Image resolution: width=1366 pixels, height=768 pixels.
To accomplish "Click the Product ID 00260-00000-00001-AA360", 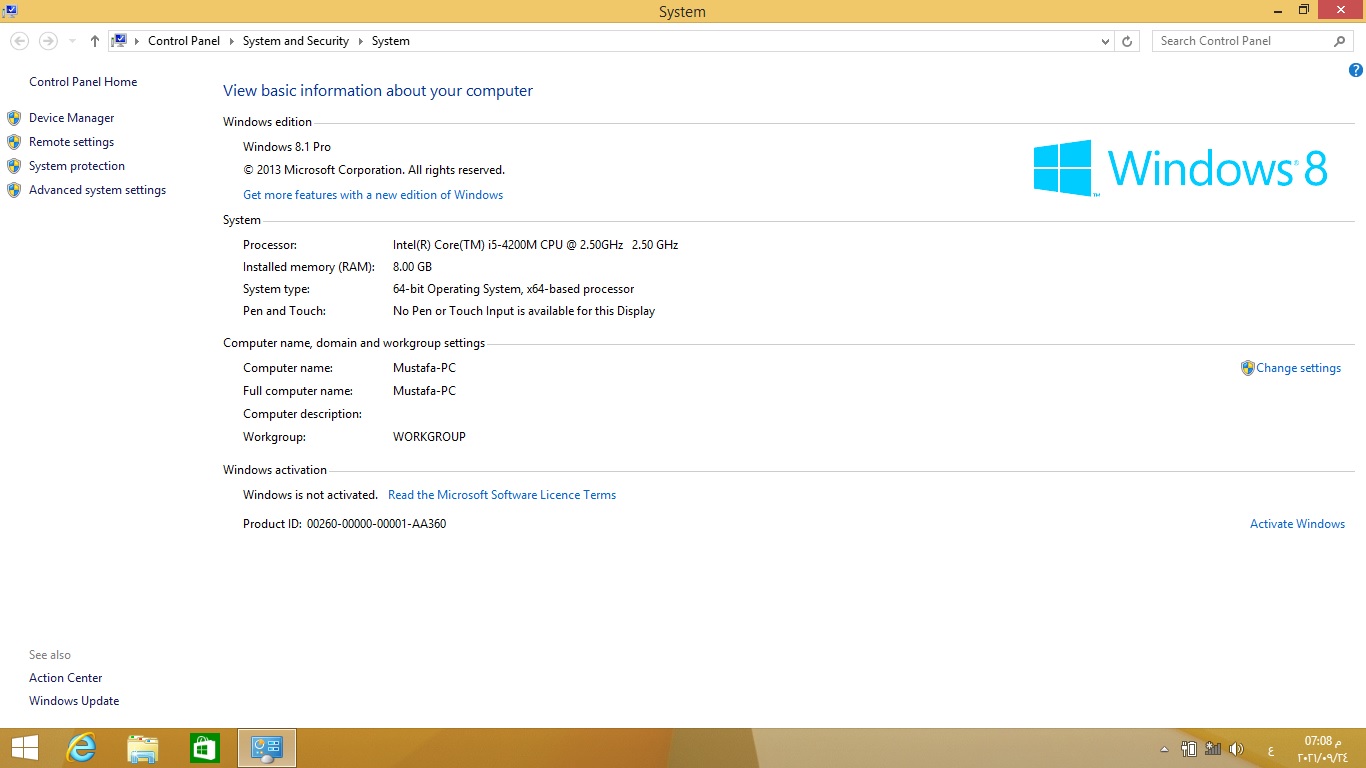I will 376,524.
